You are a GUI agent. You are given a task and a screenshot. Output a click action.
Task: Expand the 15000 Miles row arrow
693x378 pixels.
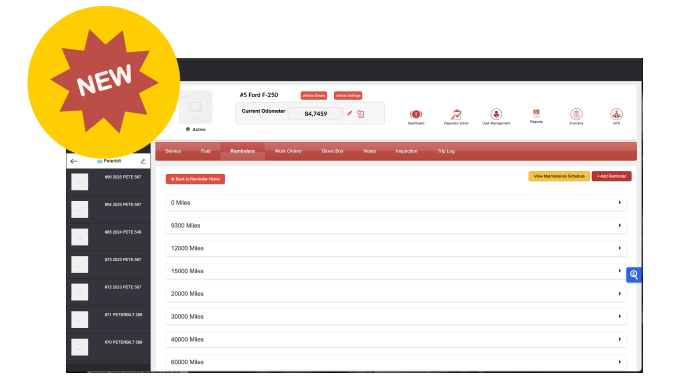coord(620,271)
